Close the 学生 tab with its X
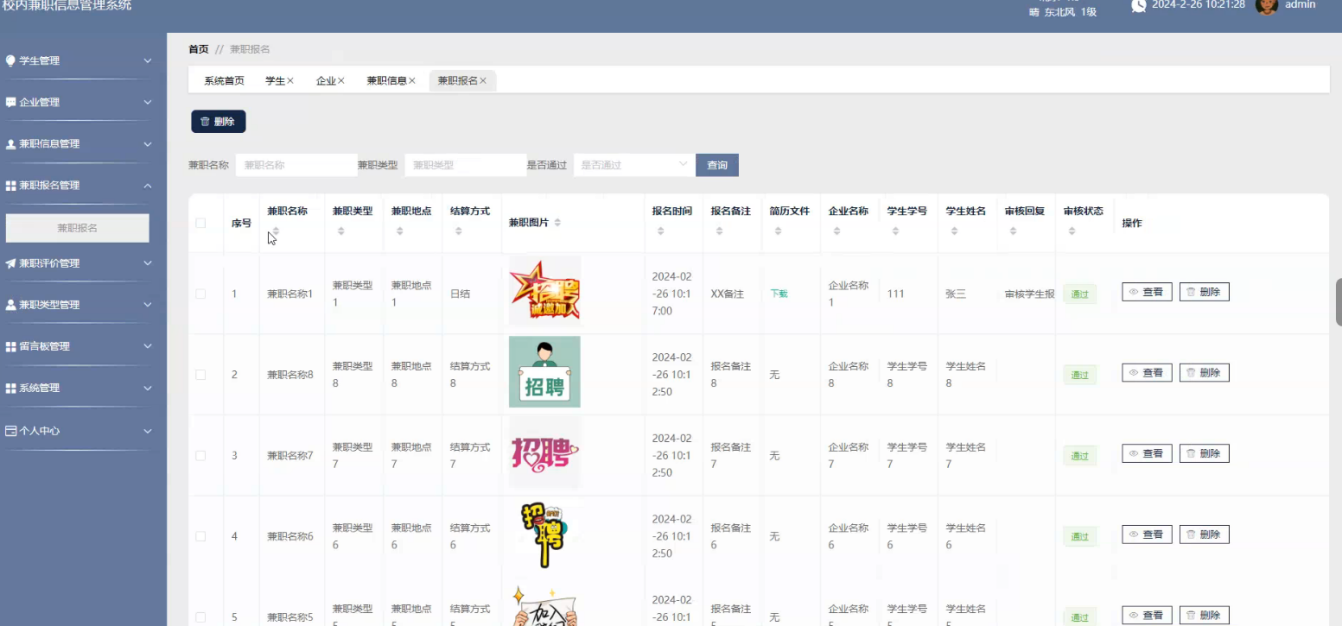This screenshot has height=626, width=1342. point(291,81)
